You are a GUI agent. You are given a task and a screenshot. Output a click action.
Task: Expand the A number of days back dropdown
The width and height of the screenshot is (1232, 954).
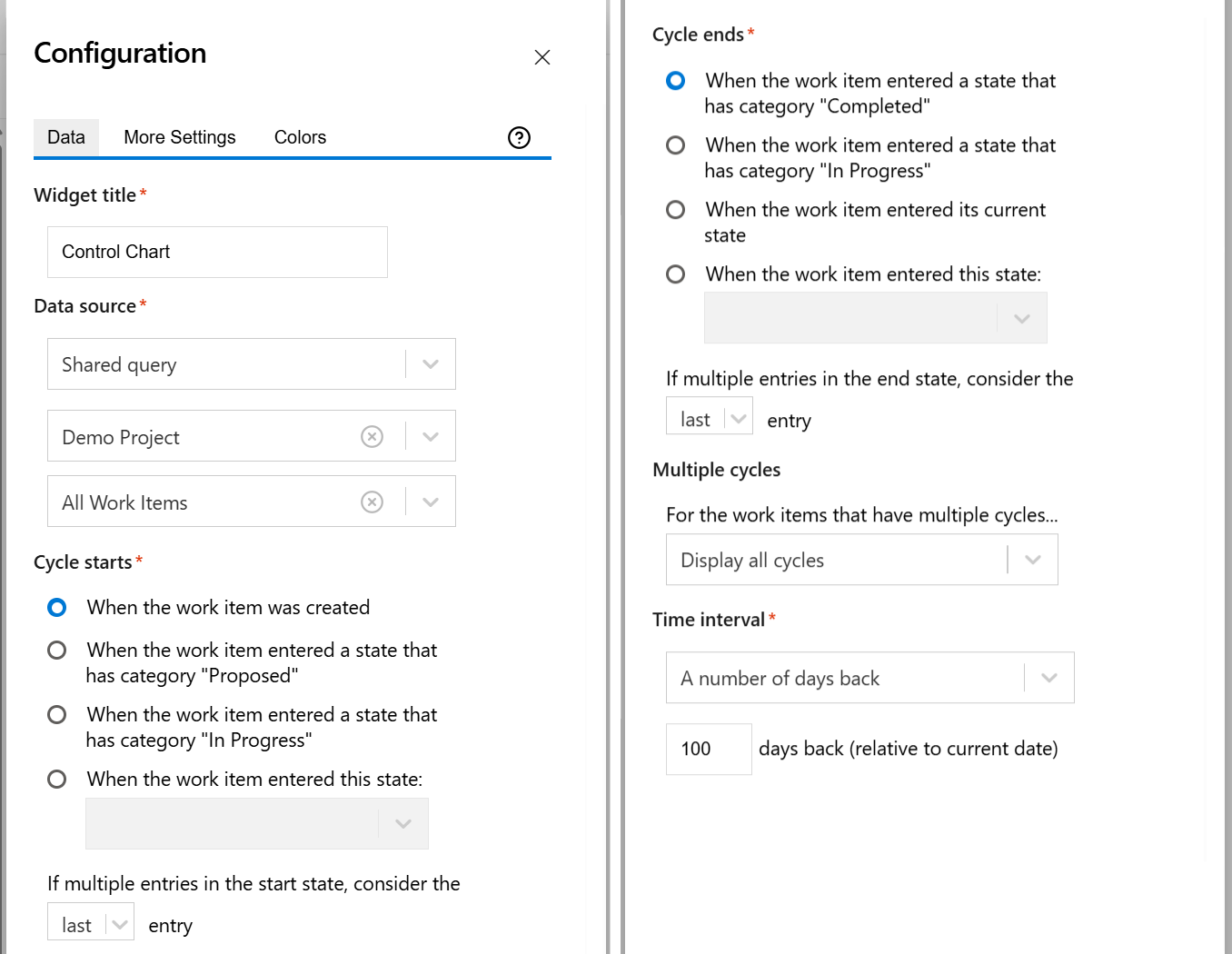tap(1048, 678)
